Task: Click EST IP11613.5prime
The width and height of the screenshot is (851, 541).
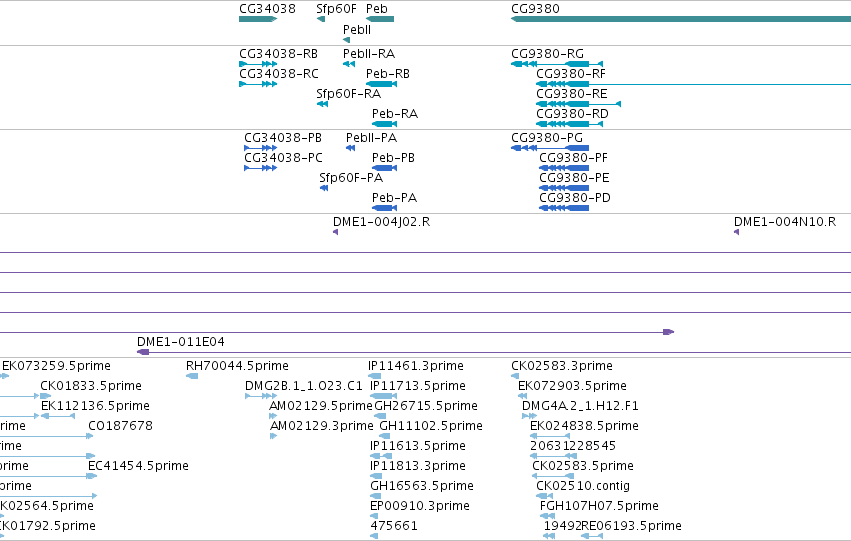Action: (x=380, y=456)
